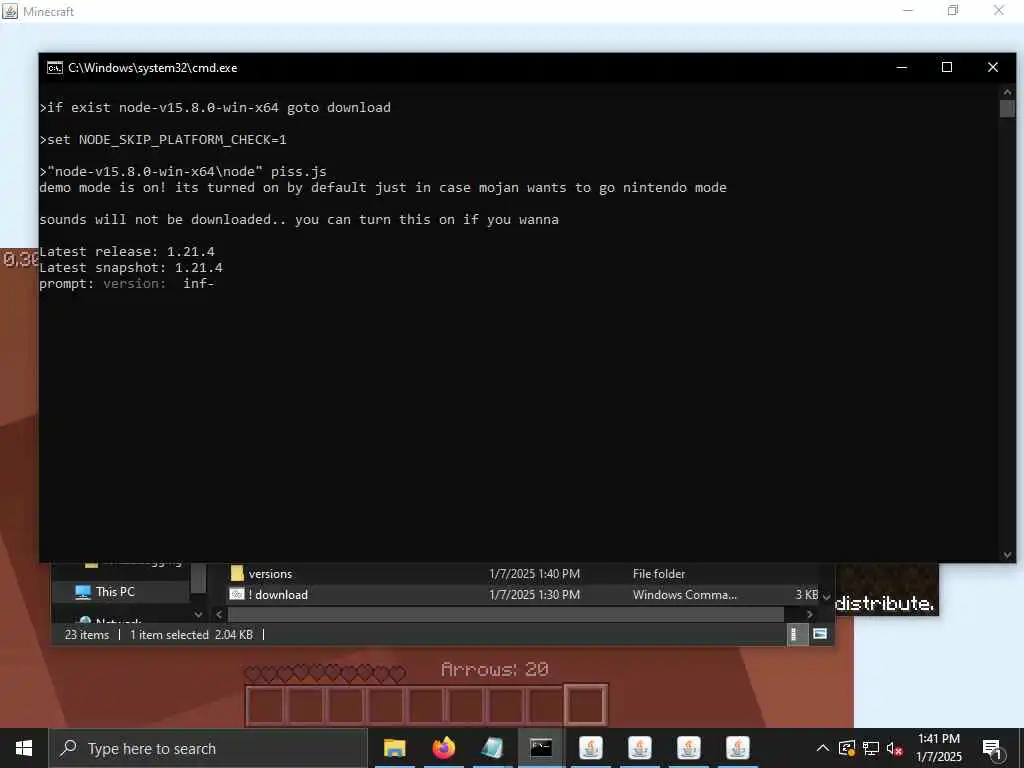Switch Explorer to large icons view
The height and width of the screenshot is (768, 1024).
point(820,634)
